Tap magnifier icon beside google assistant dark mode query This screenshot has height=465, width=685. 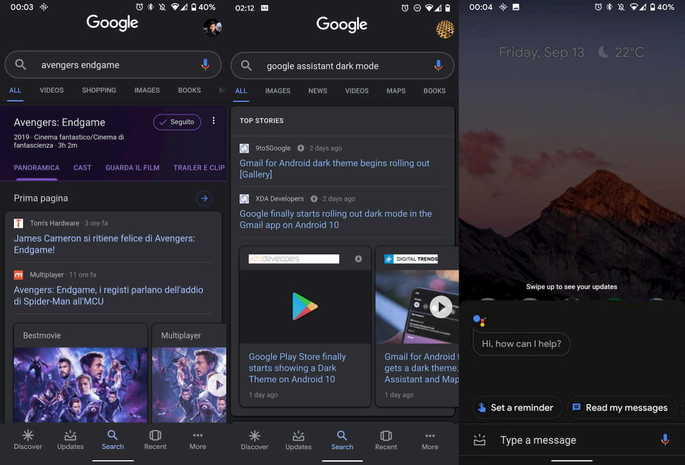[x=246, y=66]
